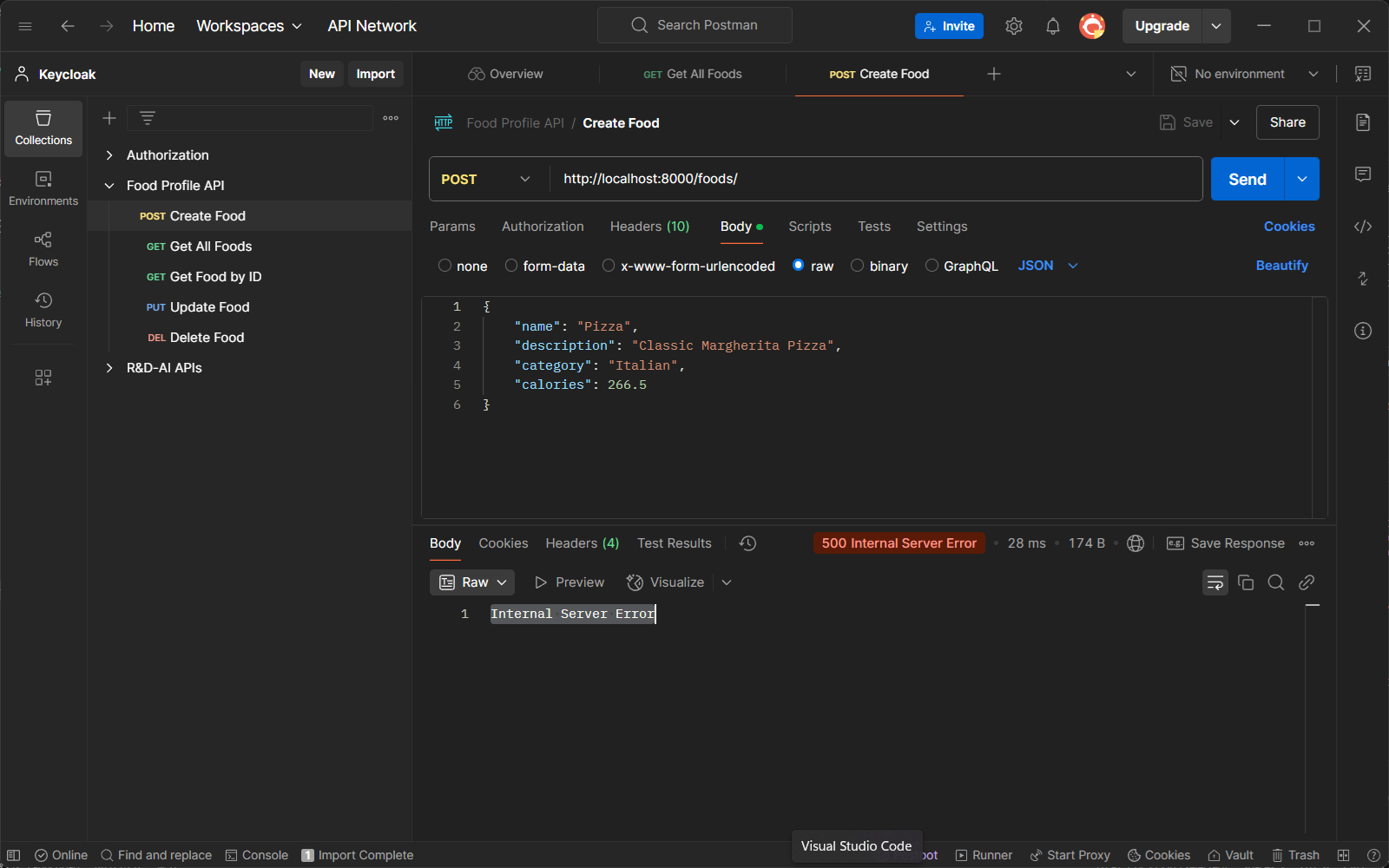
Task: Click the Beautify link
Action: tap(1281, 266)
